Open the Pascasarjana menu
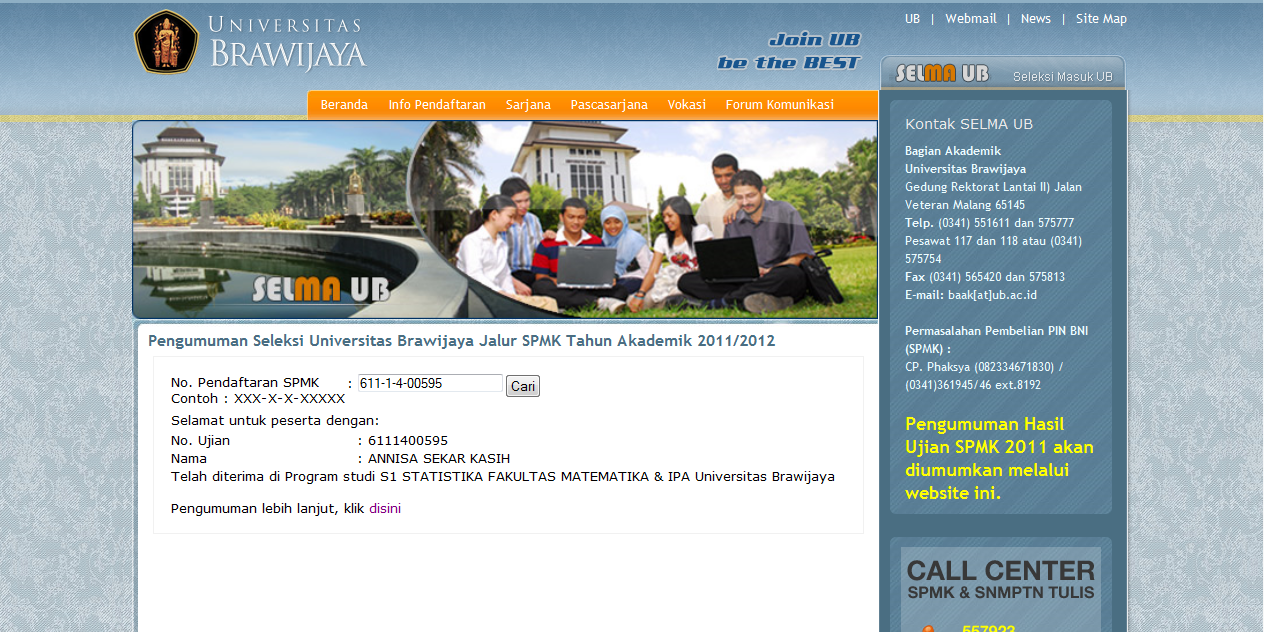The width and height of the screenshot is (1264, 632). [609, 104]
